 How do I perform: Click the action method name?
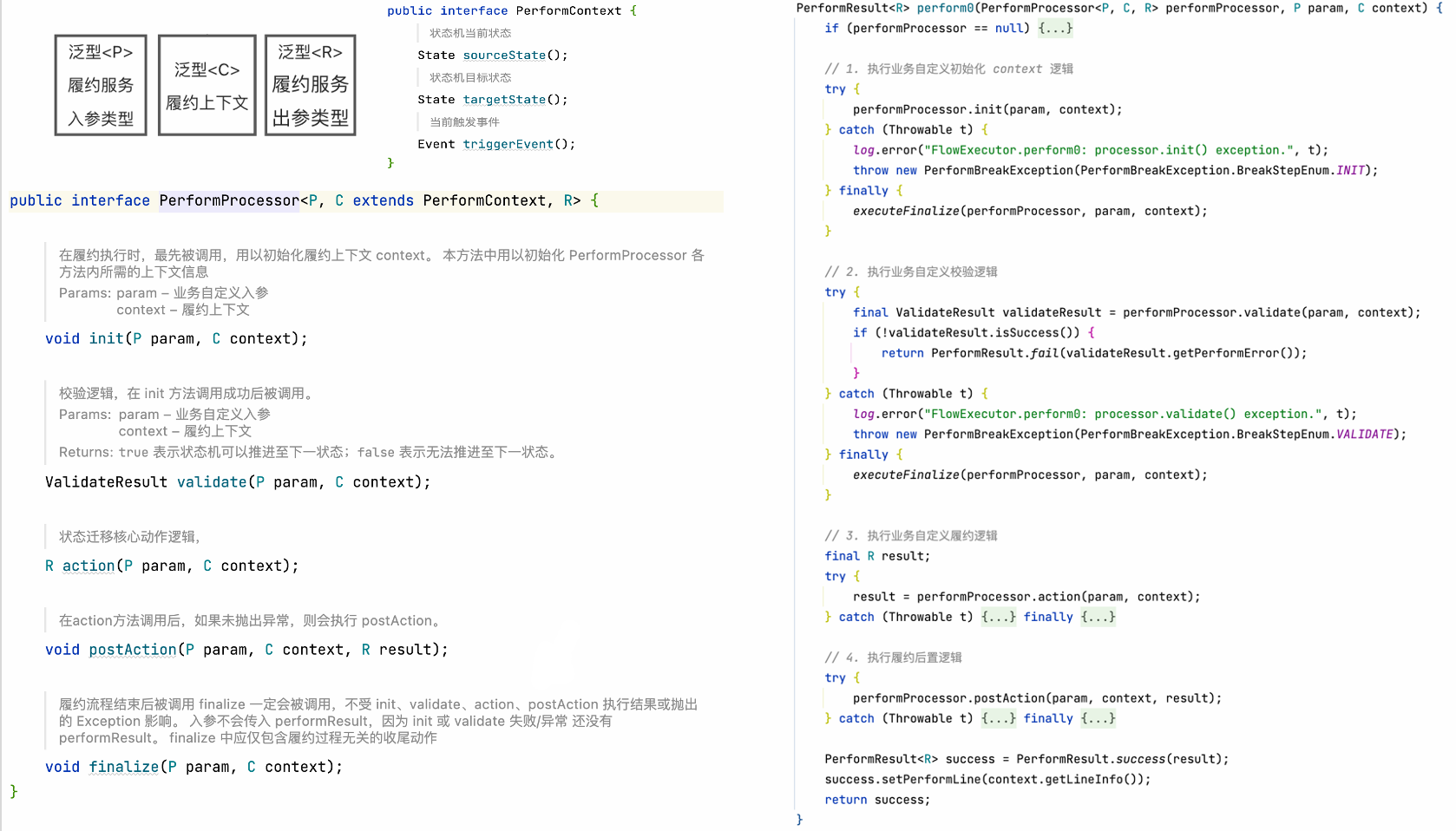[89, 566]
